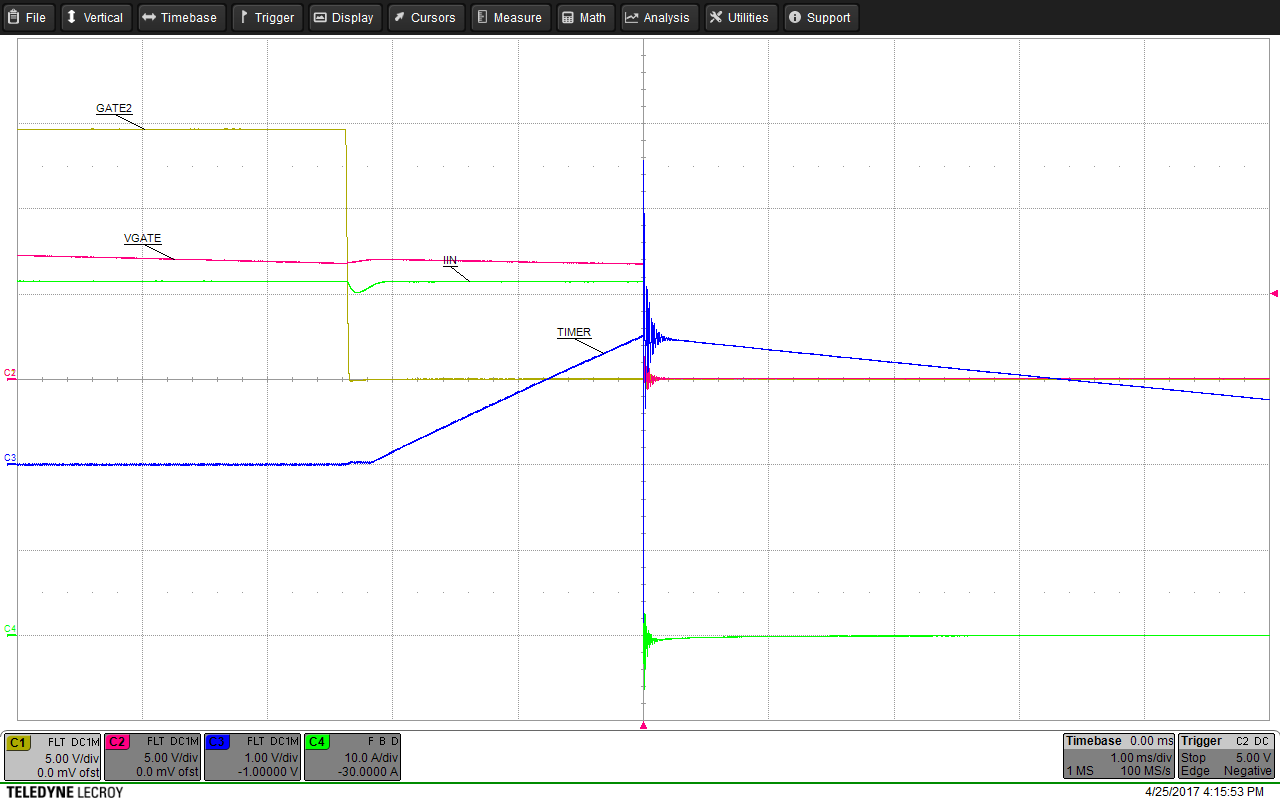Toggle channel C4 via its descriptor box
Image resolution: width=1280 pixels, height=800 pixels.
(352, 757)
